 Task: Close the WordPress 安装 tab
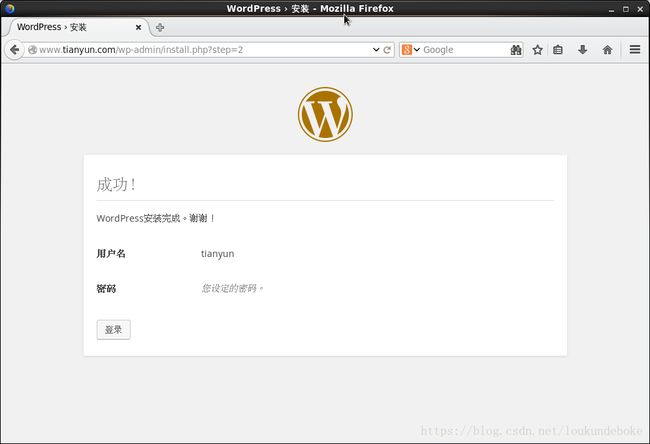point(138,27)
